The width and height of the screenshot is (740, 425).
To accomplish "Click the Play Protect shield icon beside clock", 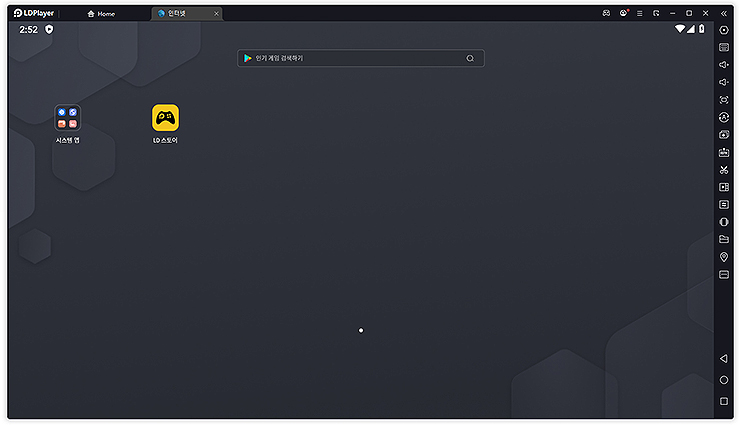I will (x=49, y=29).
